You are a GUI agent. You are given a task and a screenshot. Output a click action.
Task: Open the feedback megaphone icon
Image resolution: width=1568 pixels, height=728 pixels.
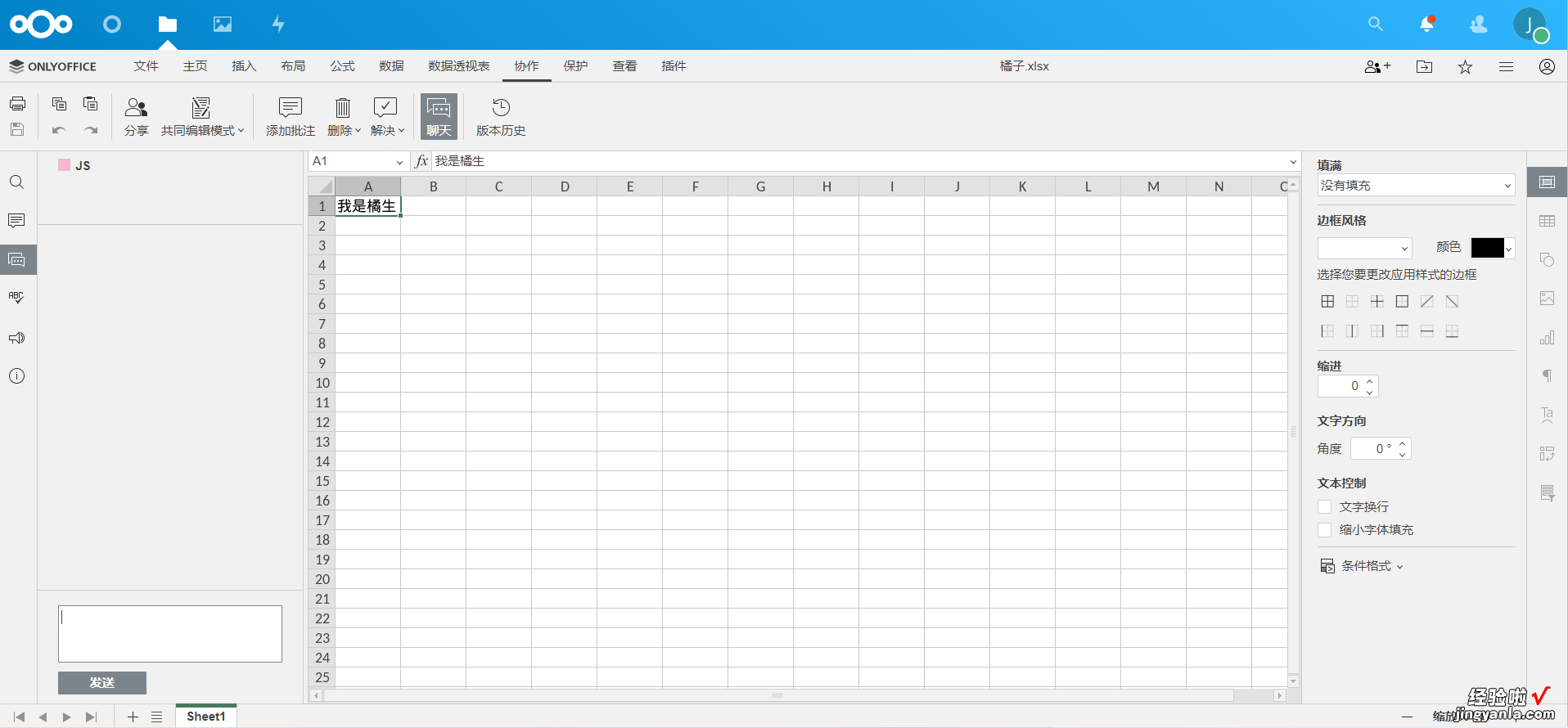tap(17, 338)
